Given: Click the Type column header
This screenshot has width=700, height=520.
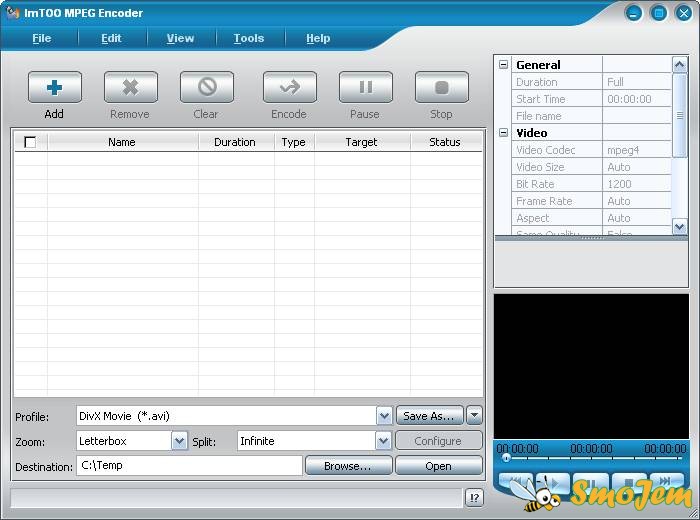Looking at the screenshot, I should [x=294, y=142].
